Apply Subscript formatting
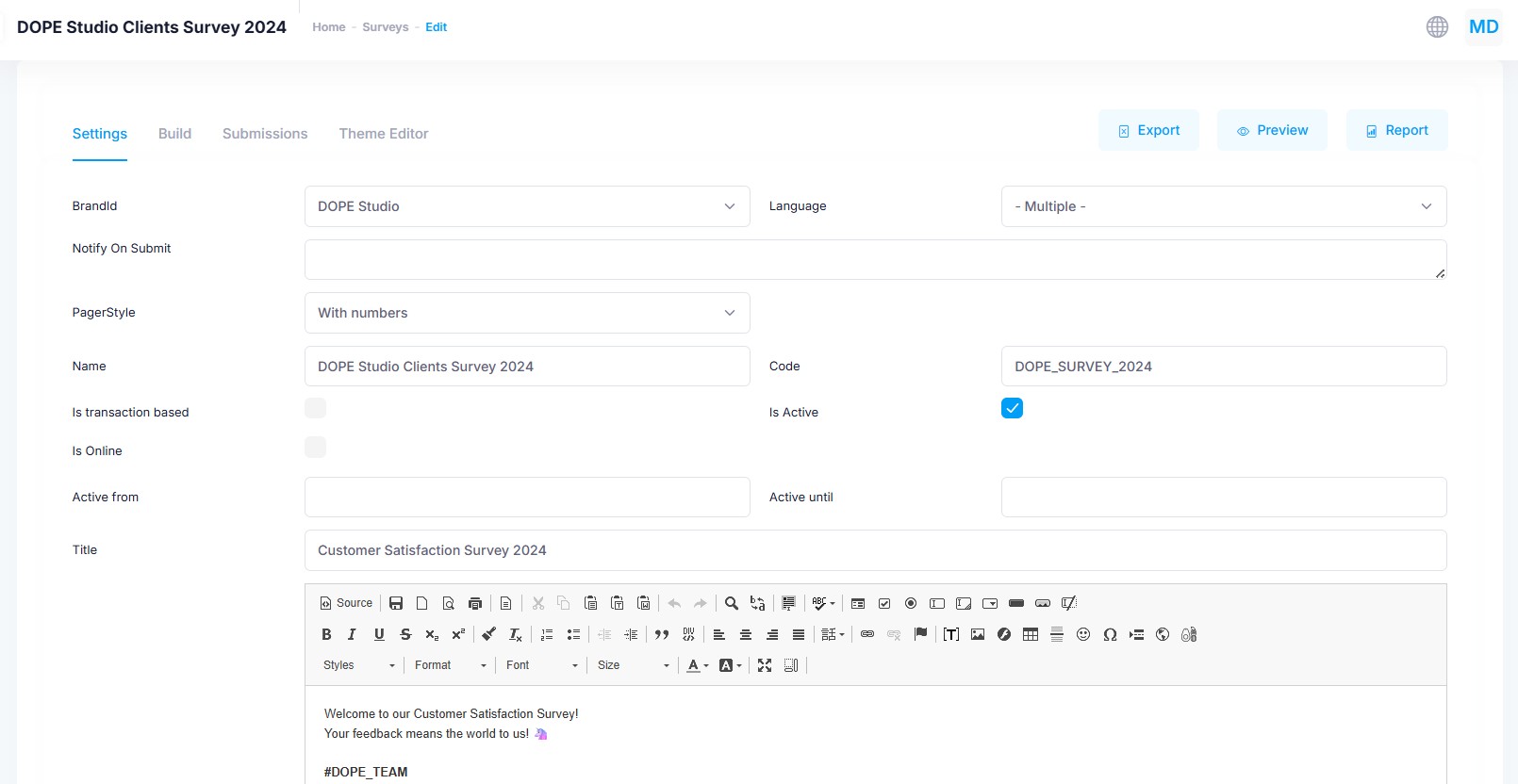 pyautogui.click(x=432, y=634)
